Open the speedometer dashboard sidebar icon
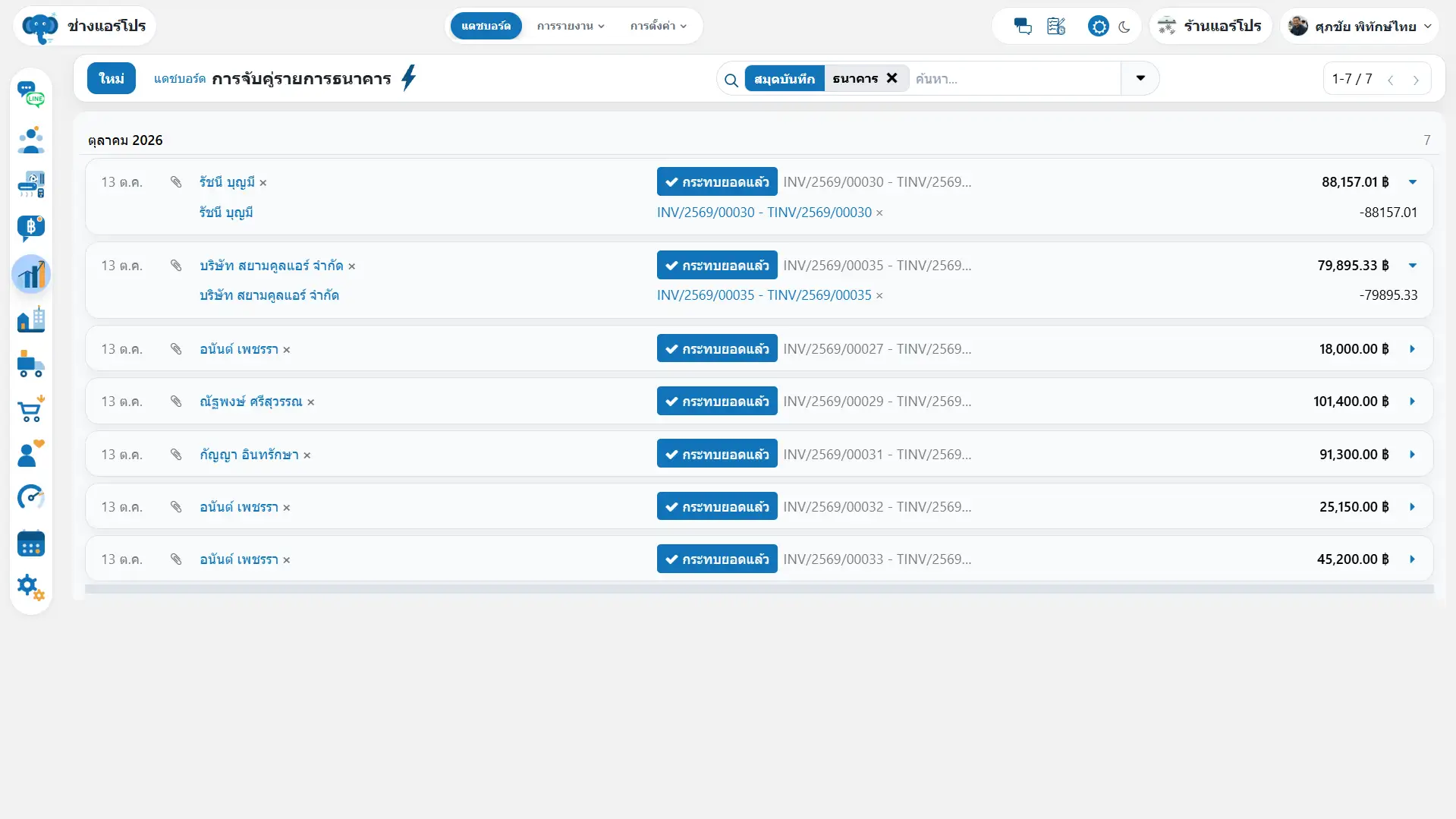The width and height of the screenshot is (1456, 819). (x=31, y=498)
